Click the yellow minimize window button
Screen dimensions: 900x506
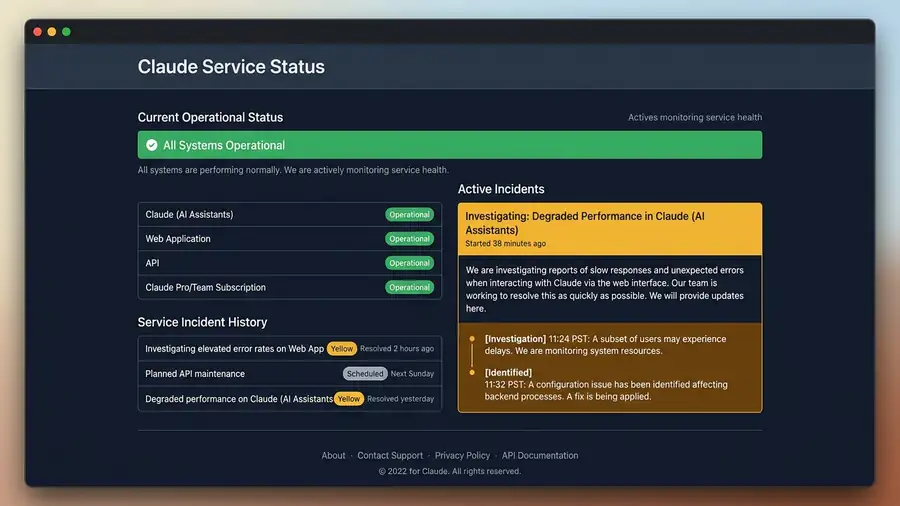(52, 32)
